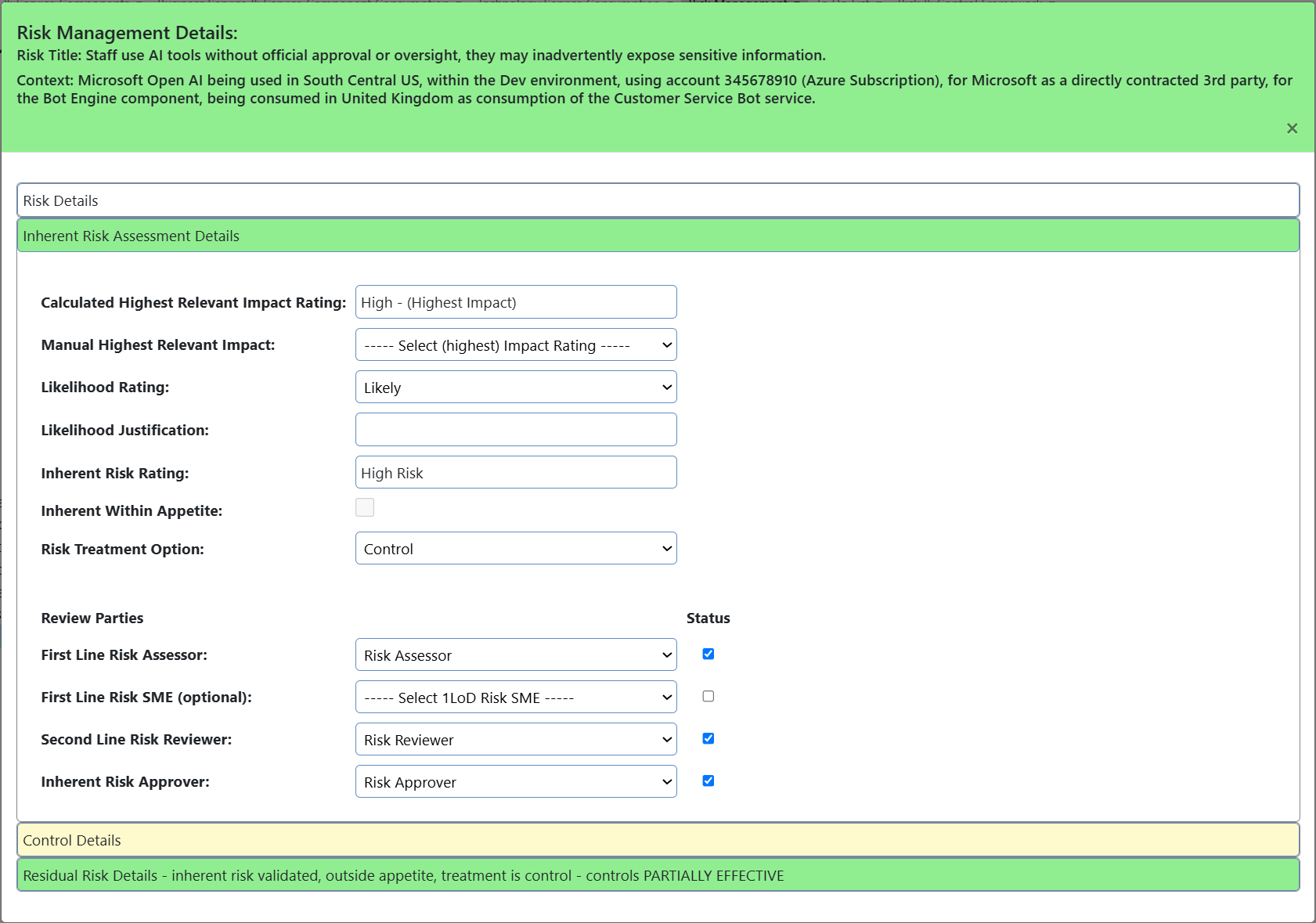Open the Second Line Risk Reviewer dropdown

(515, 739)
